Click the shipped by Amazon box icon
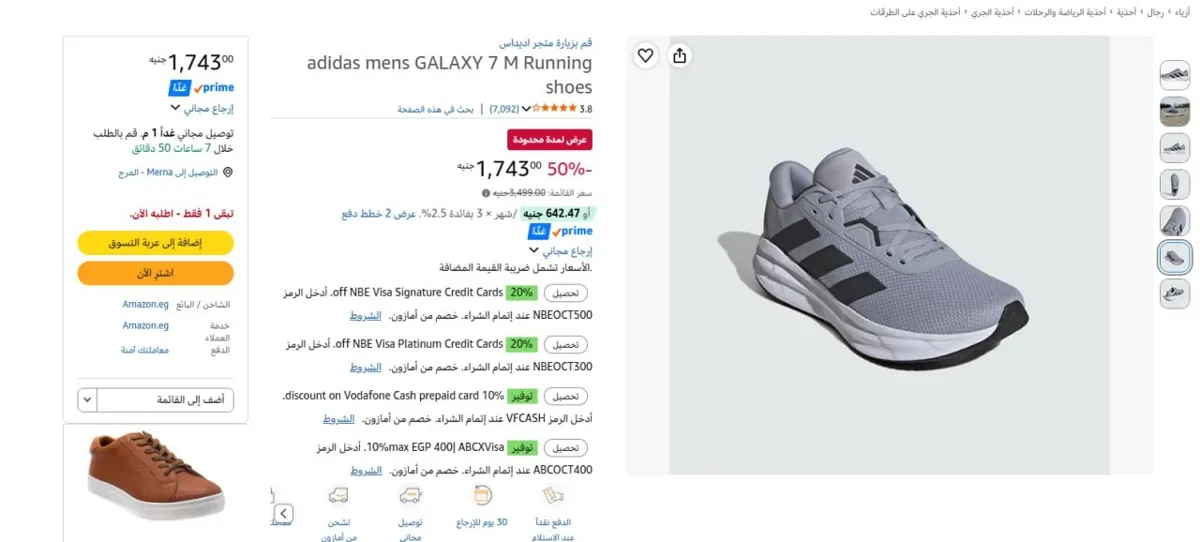Viewport: 1200px width, 542px height. click(x=338, y=495)
